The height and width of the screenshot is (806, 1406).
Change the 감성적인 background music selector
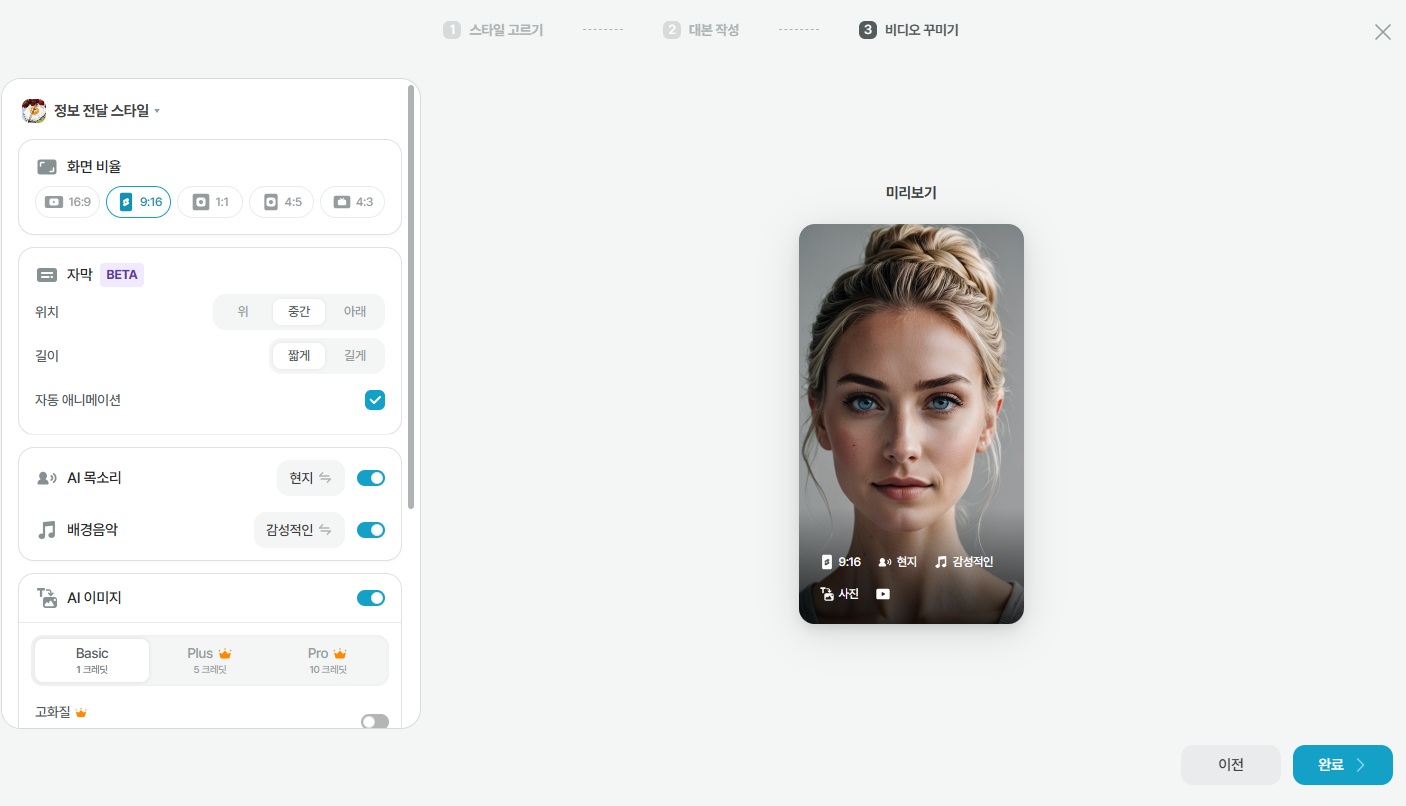point(300,530)
